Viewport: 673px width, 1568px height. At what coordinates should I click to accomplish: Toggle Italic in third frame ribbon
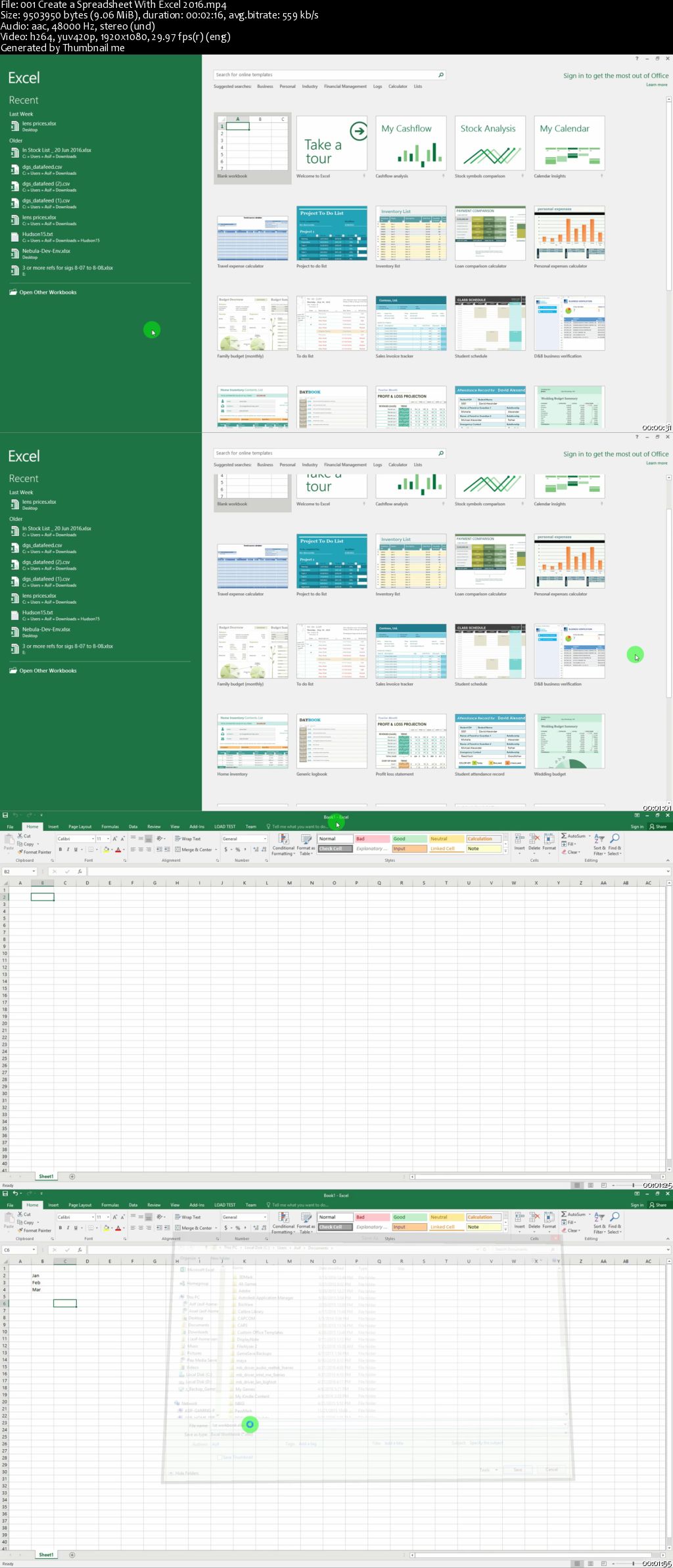(x=68, y=849)
